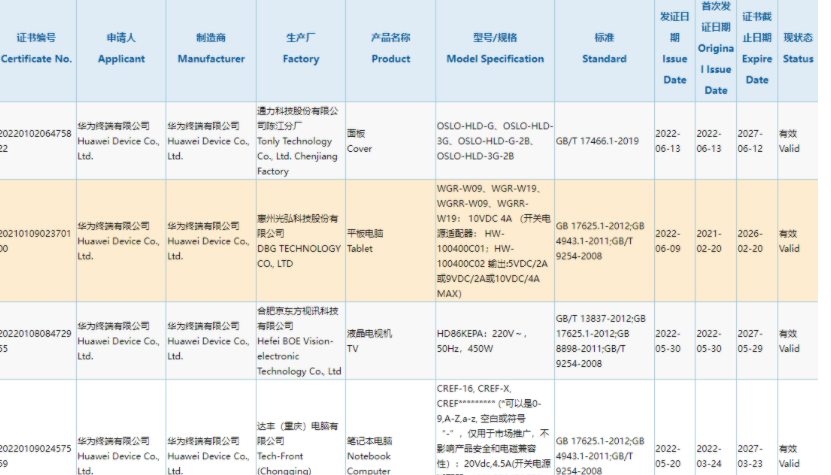Select certificate number starting with 20210109023701
This screenshot has height=475, width=831.
click(x=36, y=241)
